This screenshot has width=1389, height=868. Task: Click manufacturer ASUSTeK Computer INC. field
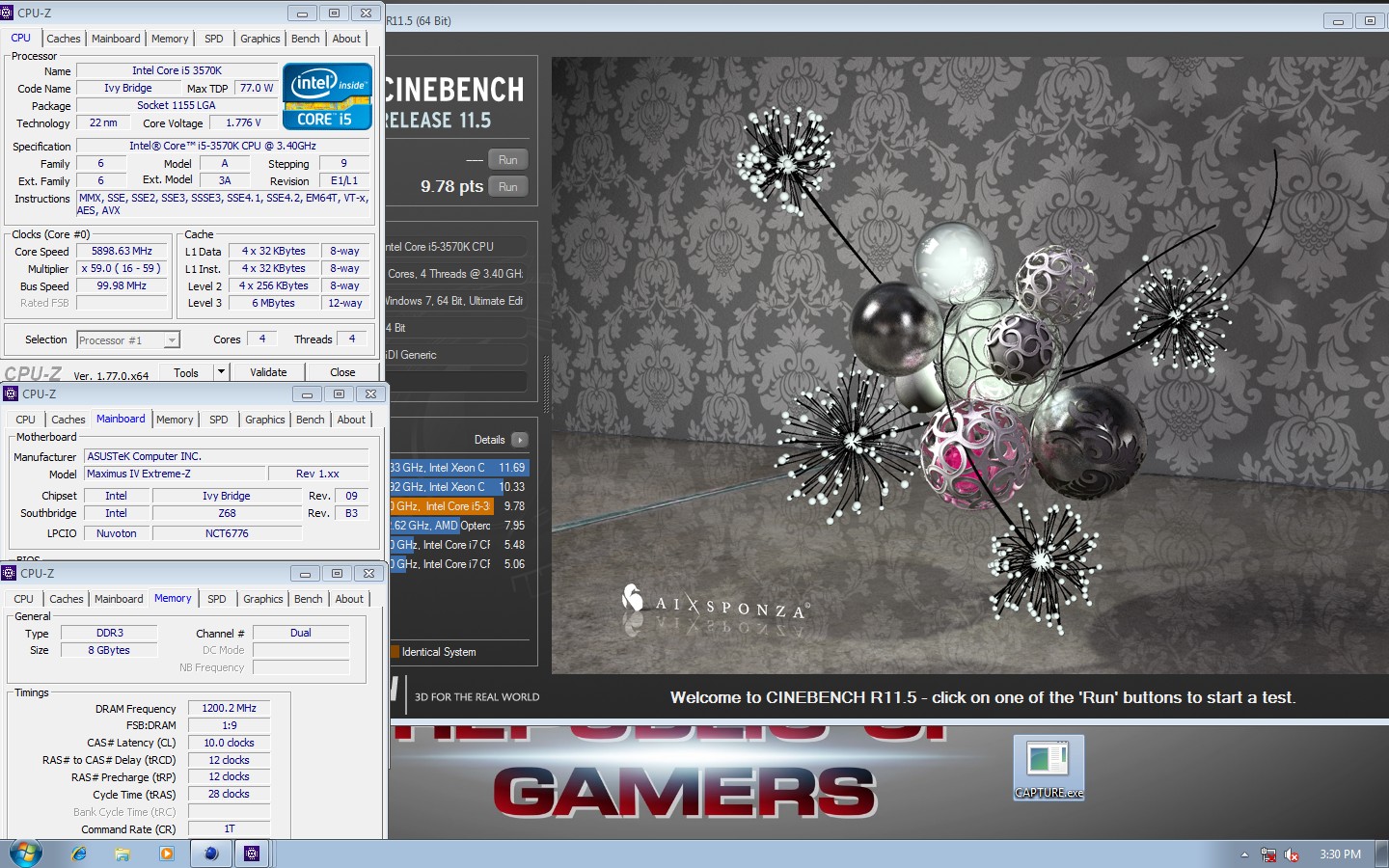pyautogui.click(x=227, y=456)
